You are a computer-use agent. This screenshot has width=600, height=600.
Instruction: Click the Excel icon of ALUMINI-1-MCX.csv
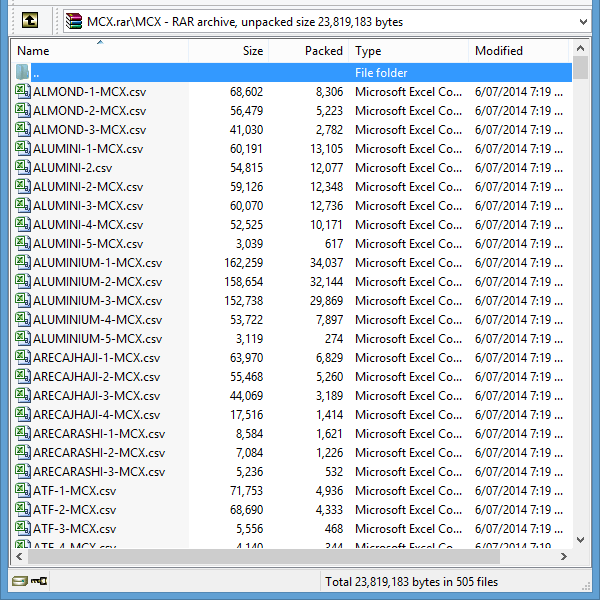[x=23, y=148]
